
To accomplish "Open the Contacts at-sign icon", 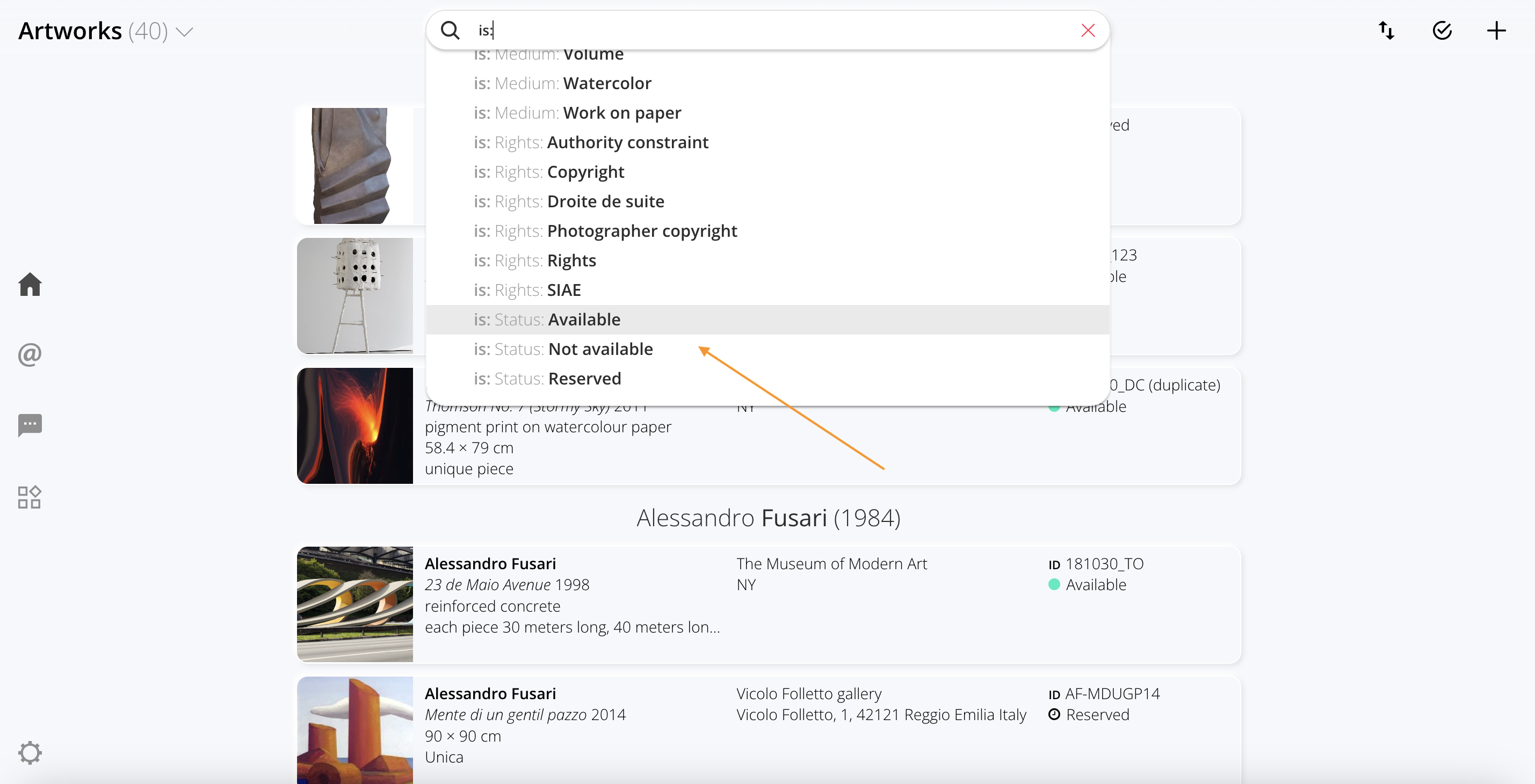I will pyautogui.click(x=30, y=354).
